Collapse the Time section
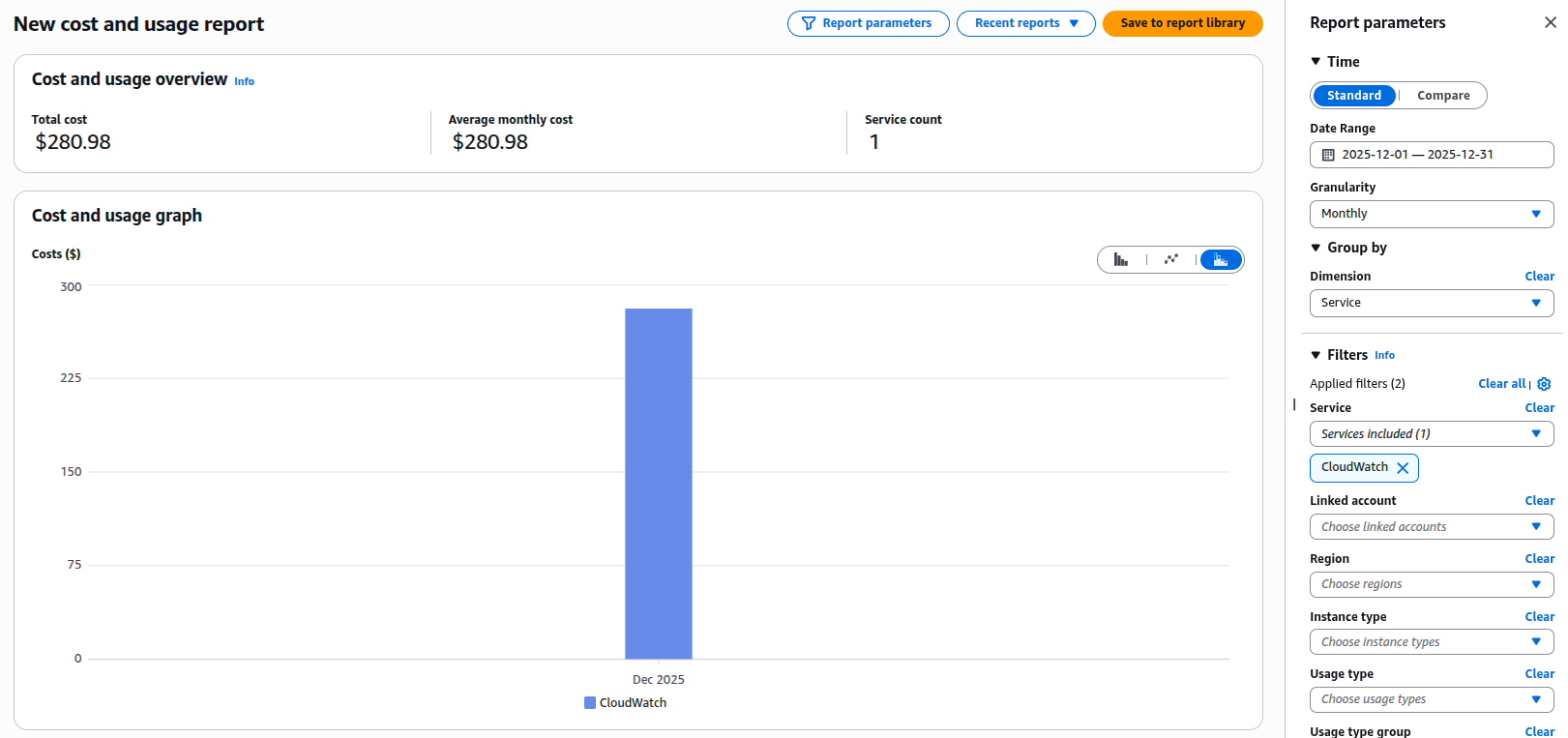 pyautogui.click(x=1316, y=62)
